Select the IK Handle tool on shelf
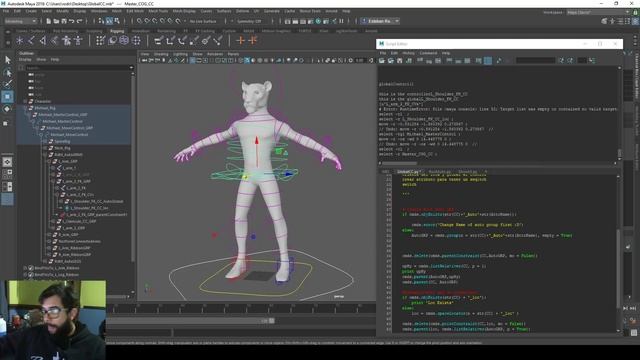The image size is (640, 360). pos(43,40)
